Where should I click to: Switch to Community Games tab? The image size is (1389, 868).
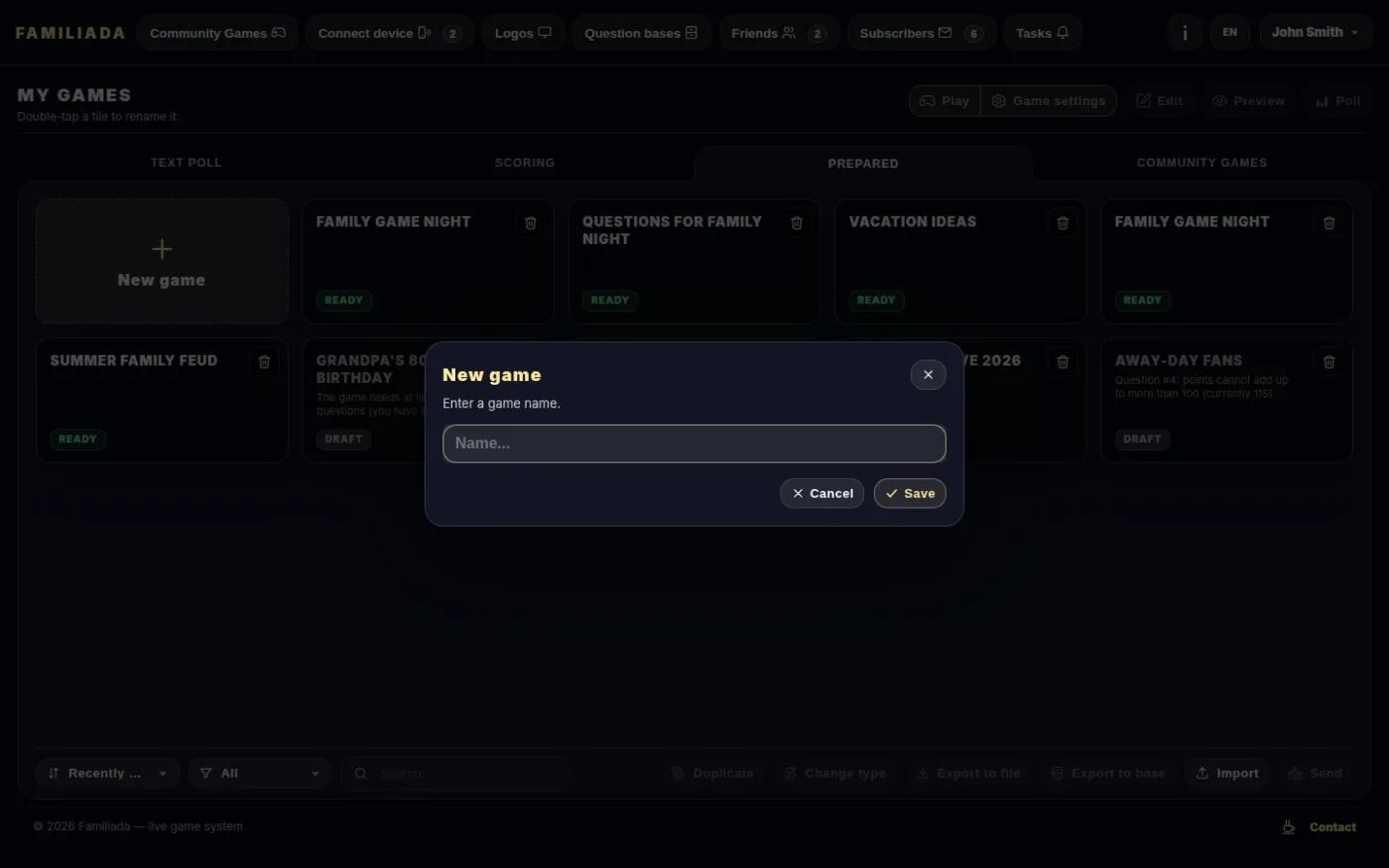pos(1201,163)
